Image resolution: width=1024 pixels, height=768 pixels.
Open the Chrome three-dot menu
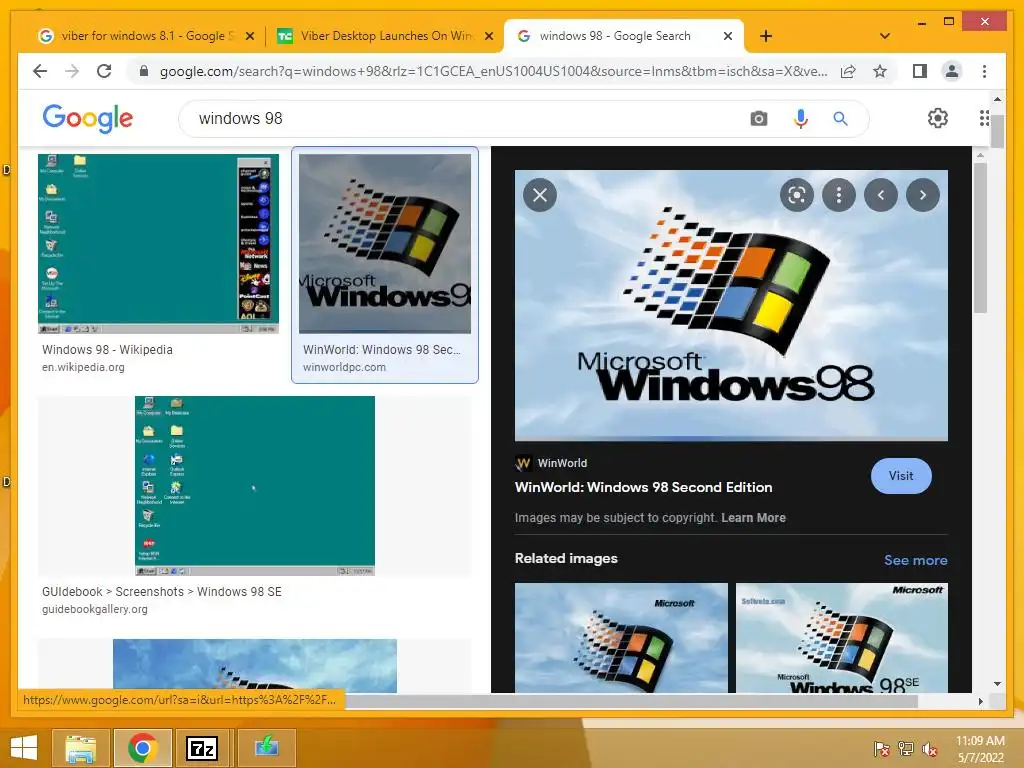[984, 71]
